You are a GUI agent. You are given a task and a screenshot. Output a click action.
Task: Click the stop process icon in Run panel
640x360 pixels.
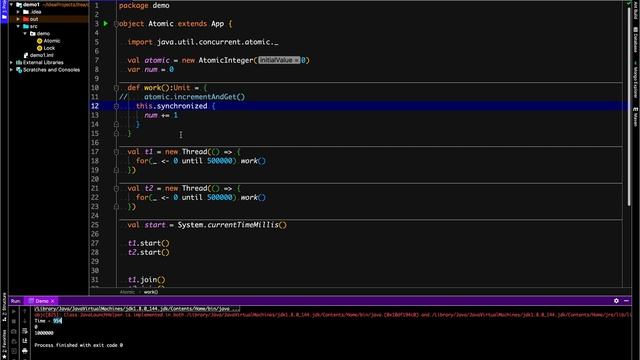tap(14, 322)
